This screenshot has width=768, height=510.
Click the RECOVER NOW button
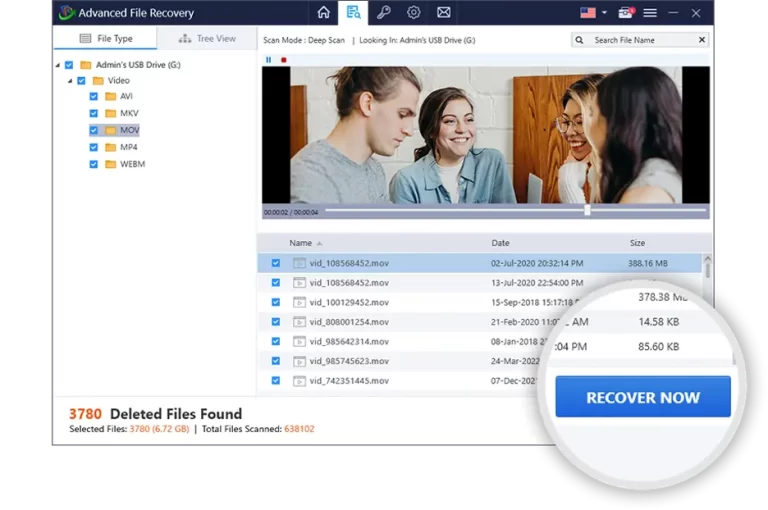click(x=643, y=397)
